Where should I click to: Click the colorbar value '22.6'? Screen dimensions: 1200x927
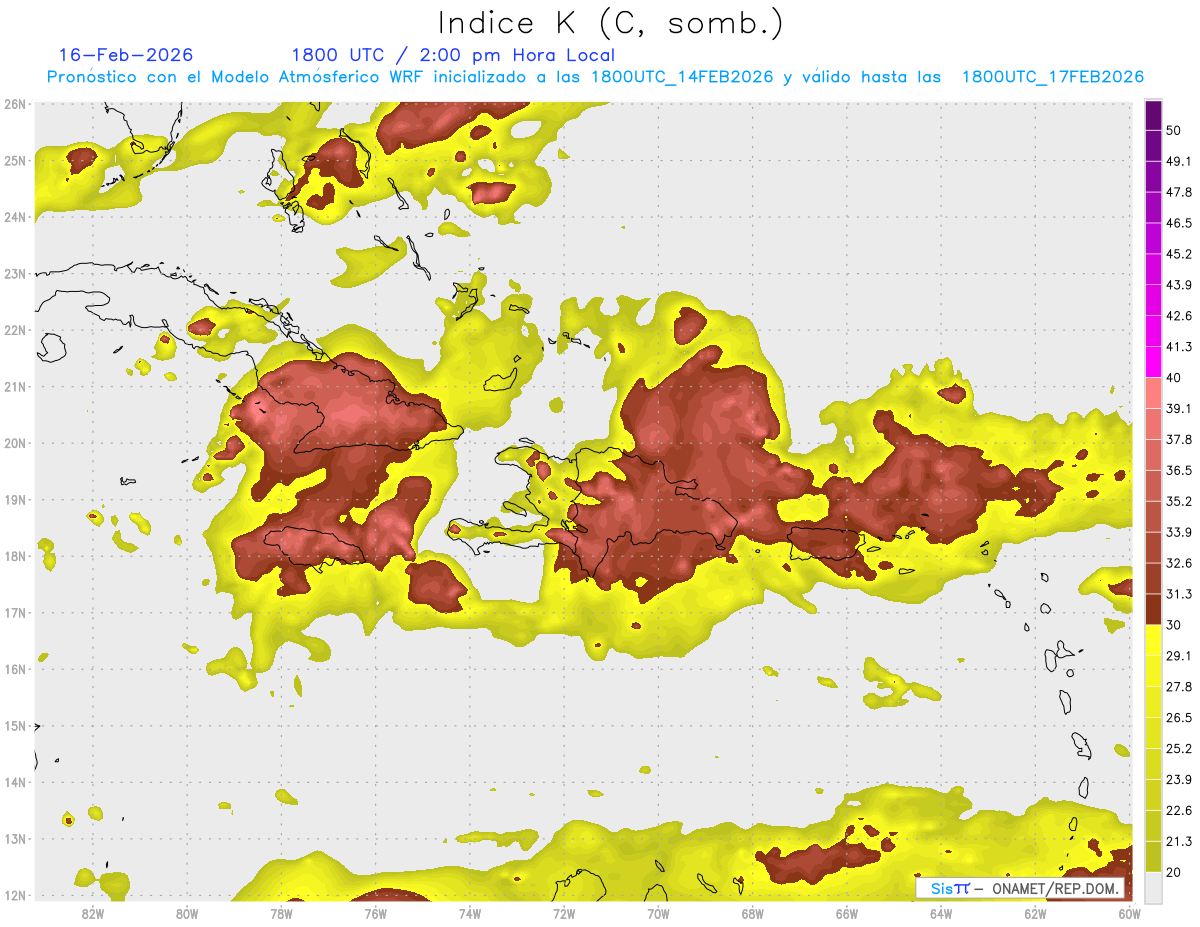(1179, 811)
